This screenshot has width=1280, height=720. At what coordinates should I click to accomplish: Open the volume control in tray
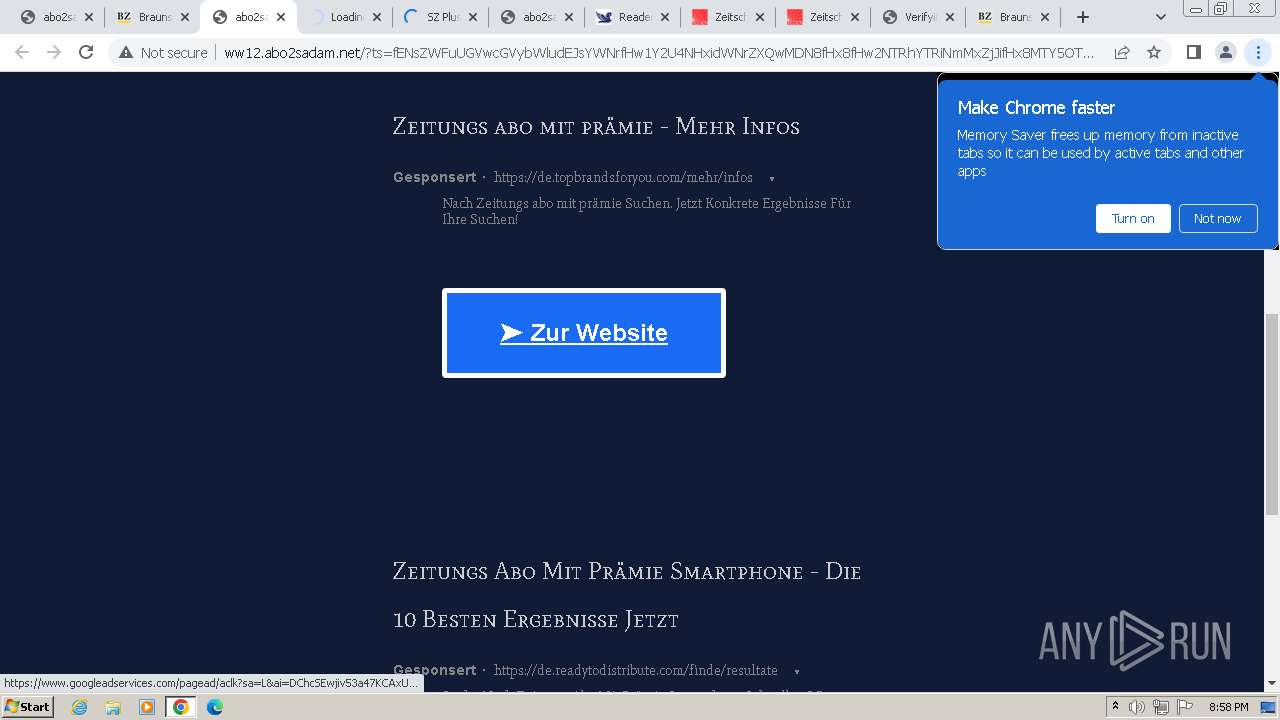pos(1137,707)
